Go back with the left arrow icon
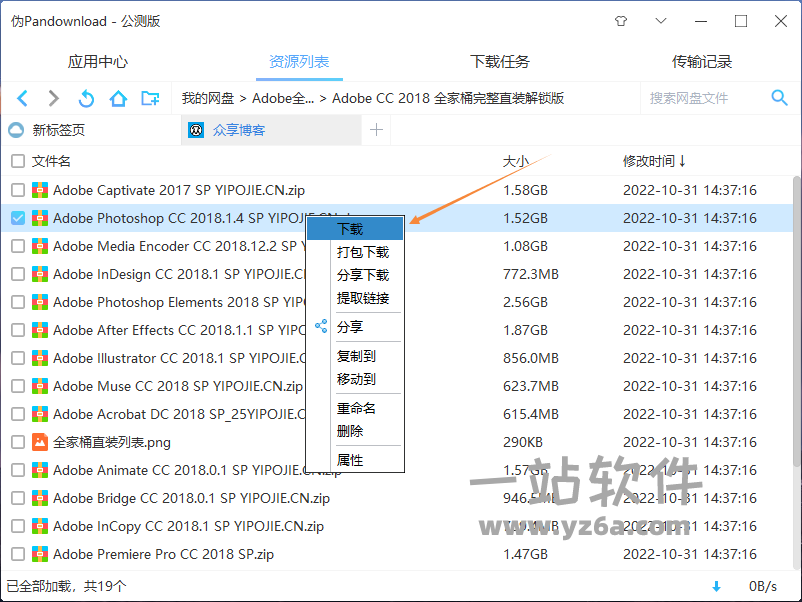Image resolution: width=802 pixels, height=602 pixels. (23, 98)
